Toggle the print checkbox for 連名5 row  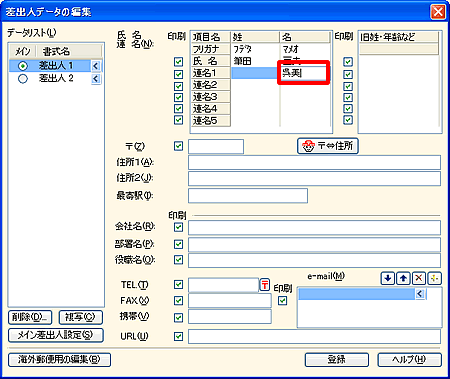179,120
